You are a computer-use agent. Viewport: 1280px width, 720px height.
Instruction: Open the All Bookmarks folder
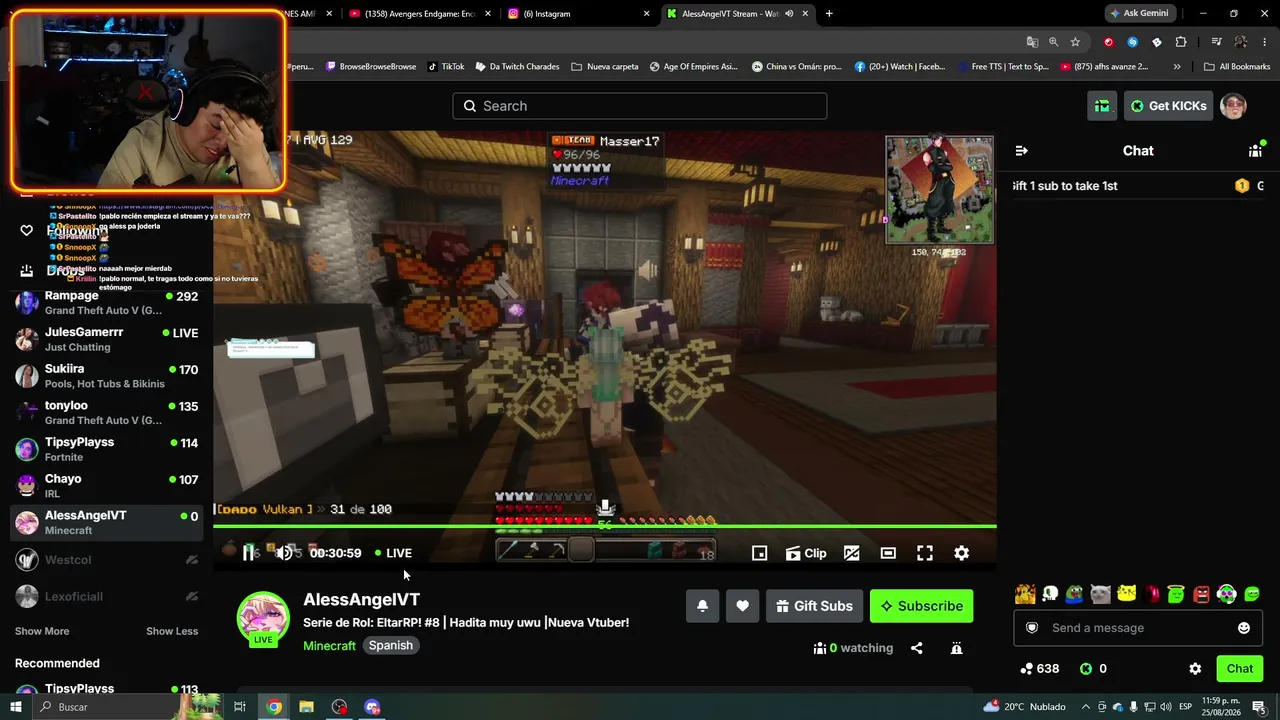click(1237, 67)
